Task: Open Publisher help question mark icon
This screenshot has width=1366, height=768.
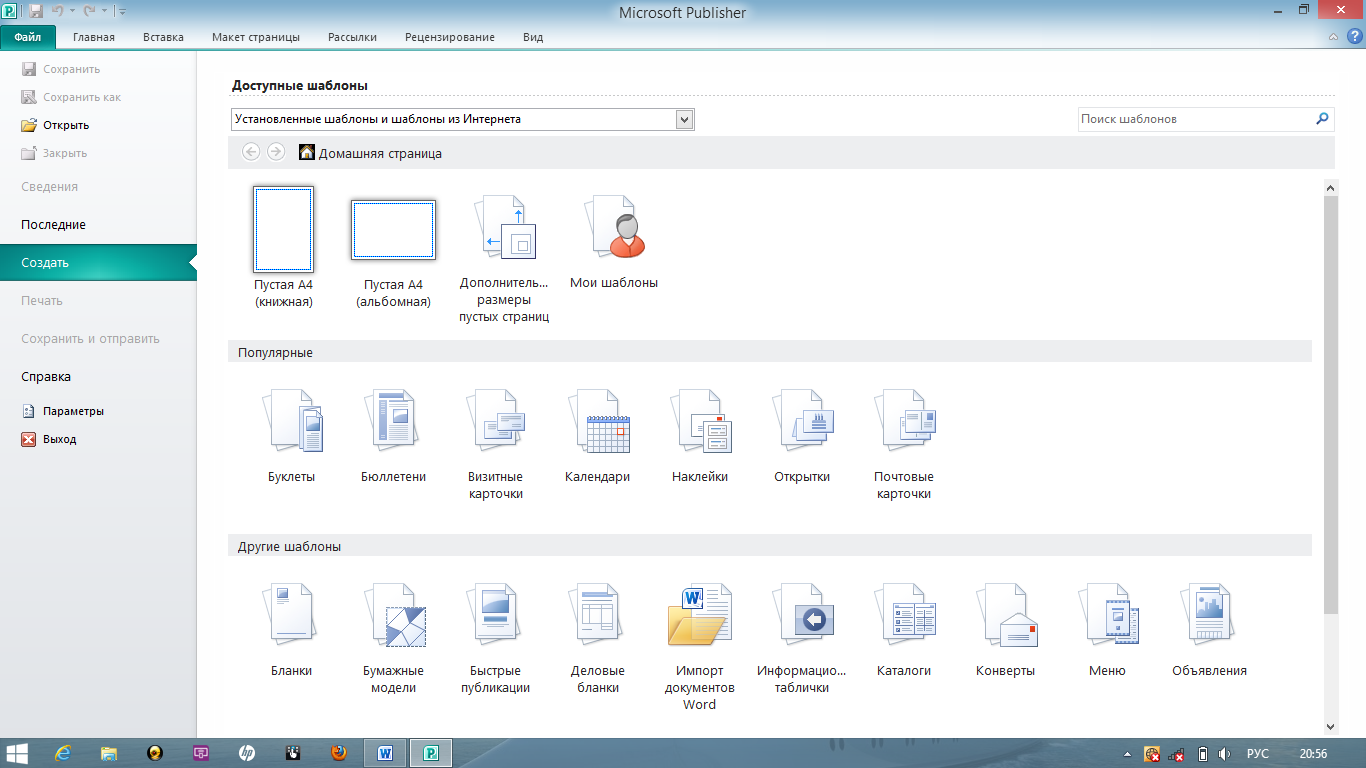Action: click(1355, 37)
